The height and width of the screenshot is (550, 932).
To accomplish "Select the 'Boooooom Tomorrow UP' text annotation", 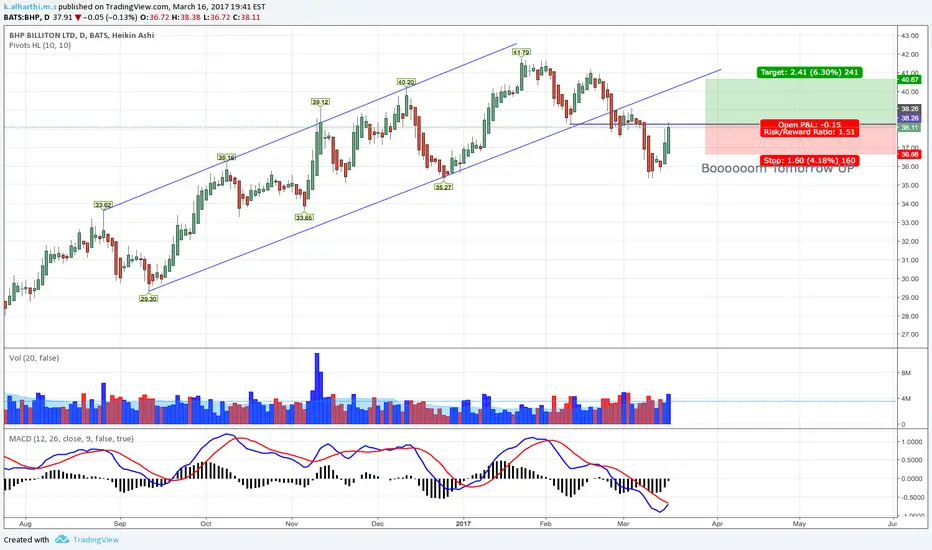I will (x=777, y=169).
